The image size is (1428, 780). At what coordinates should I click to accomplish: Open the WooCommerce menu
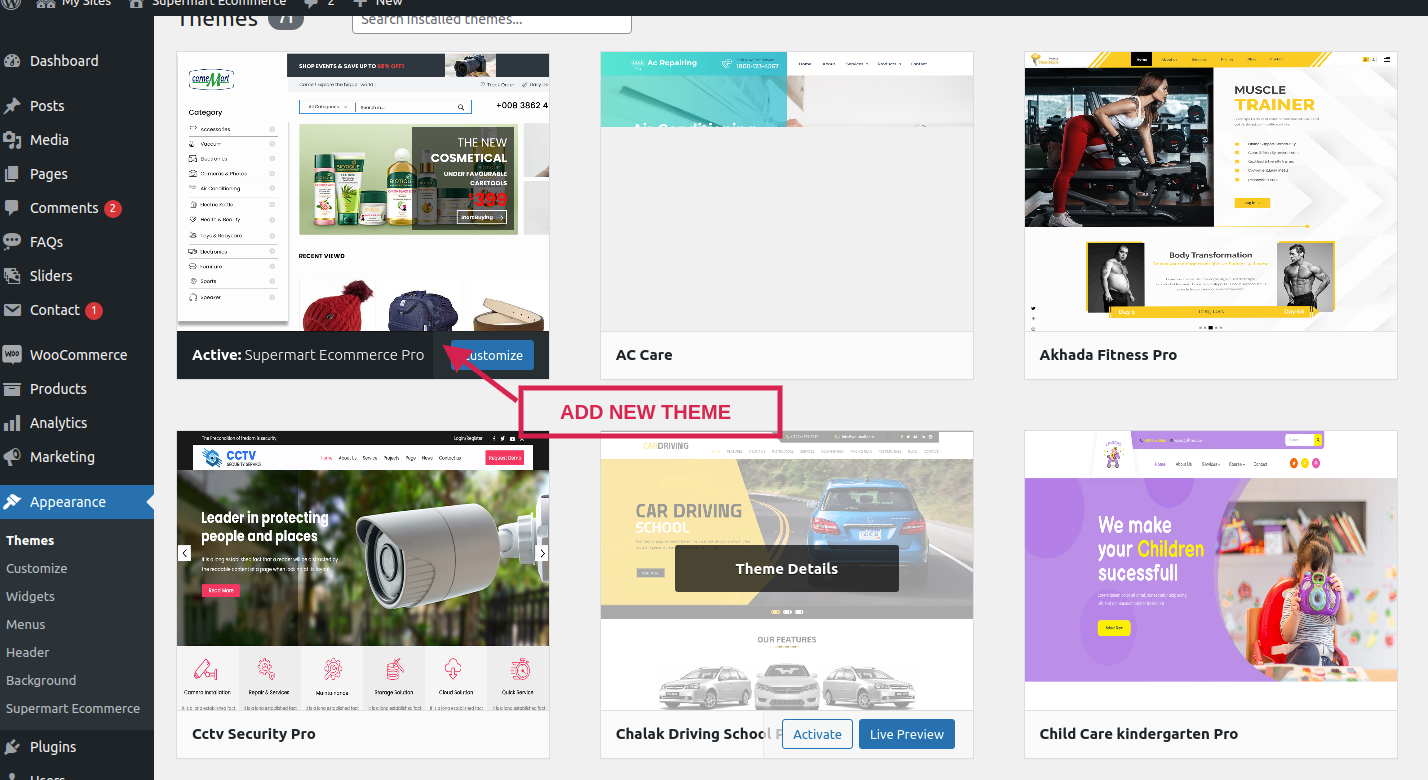point(77,355)
